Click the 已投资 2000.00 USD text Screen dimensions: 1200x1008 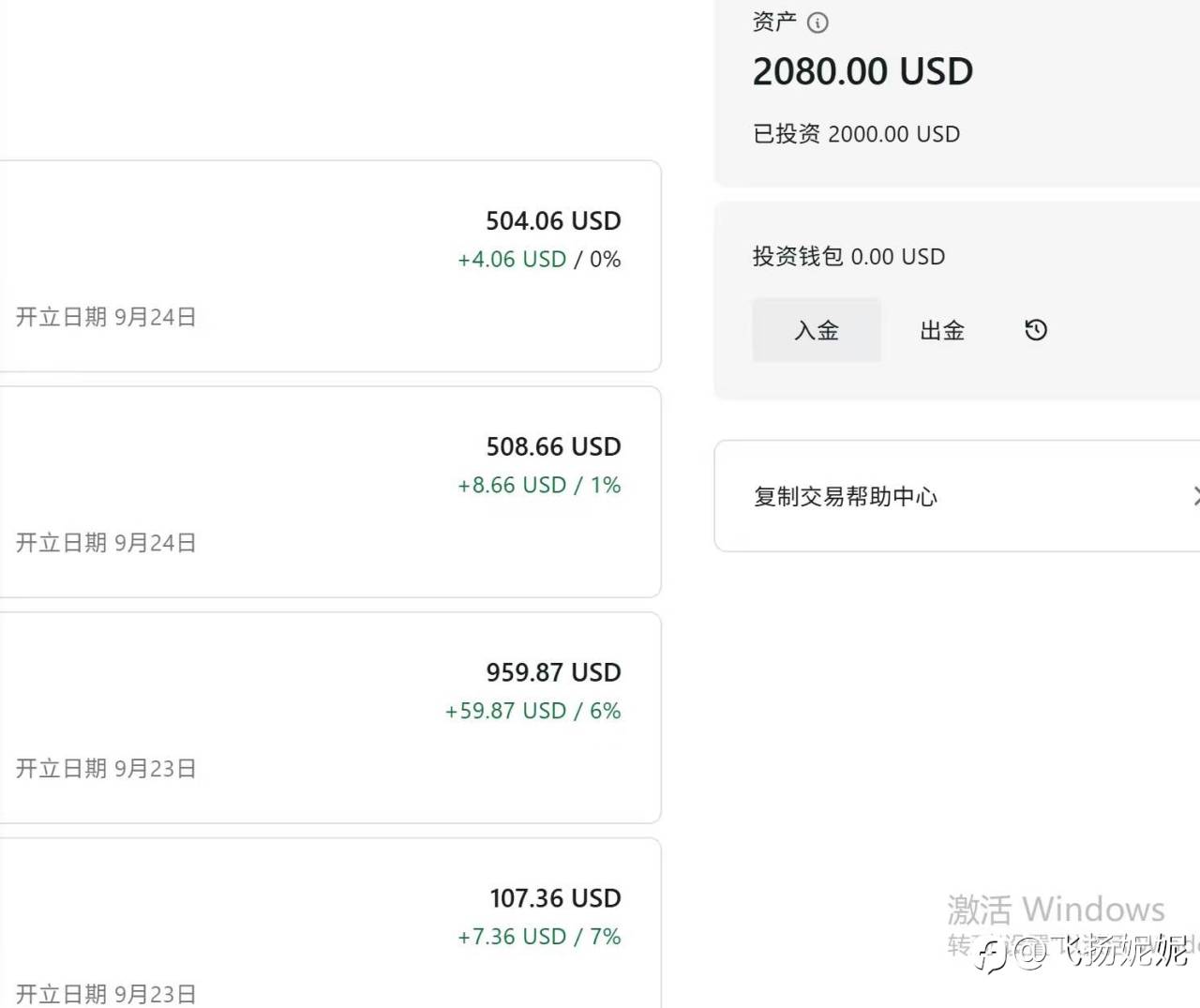pos(856,134)
